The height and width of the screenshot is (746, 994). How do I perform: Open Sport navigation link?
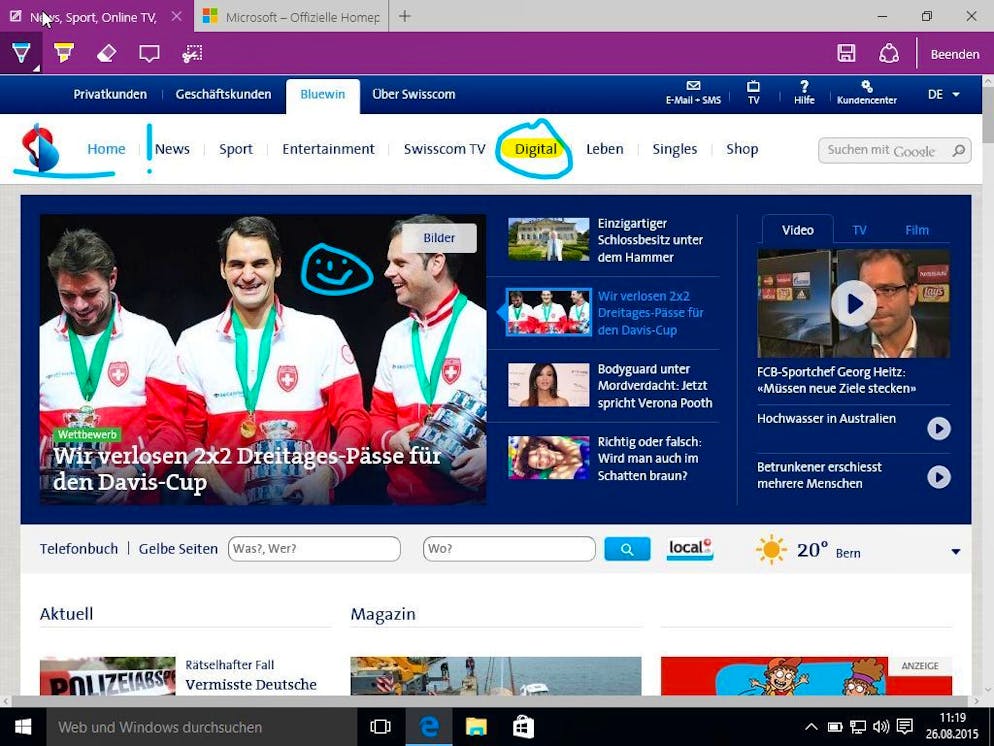(x=236, y=149)
